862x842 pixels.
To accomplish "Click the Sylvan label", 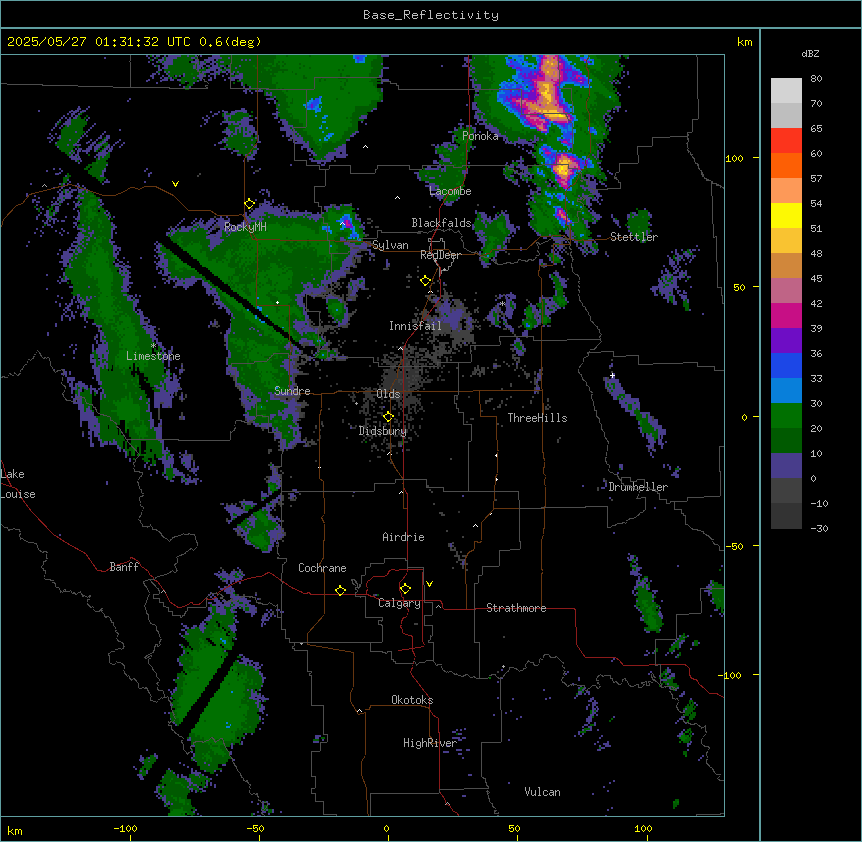I will [x=390, y=245].
